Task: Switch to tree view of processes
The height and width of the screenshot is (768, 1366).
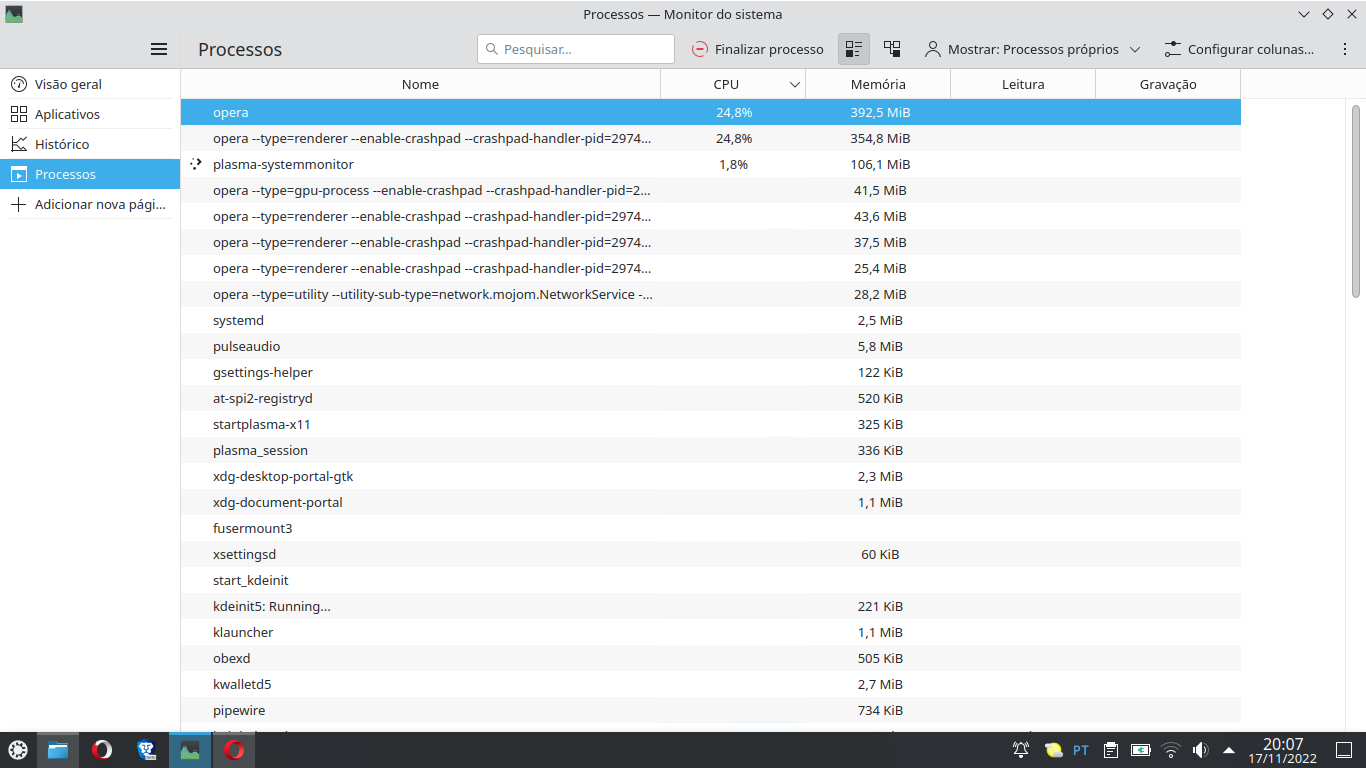Action: coord(892,49)
